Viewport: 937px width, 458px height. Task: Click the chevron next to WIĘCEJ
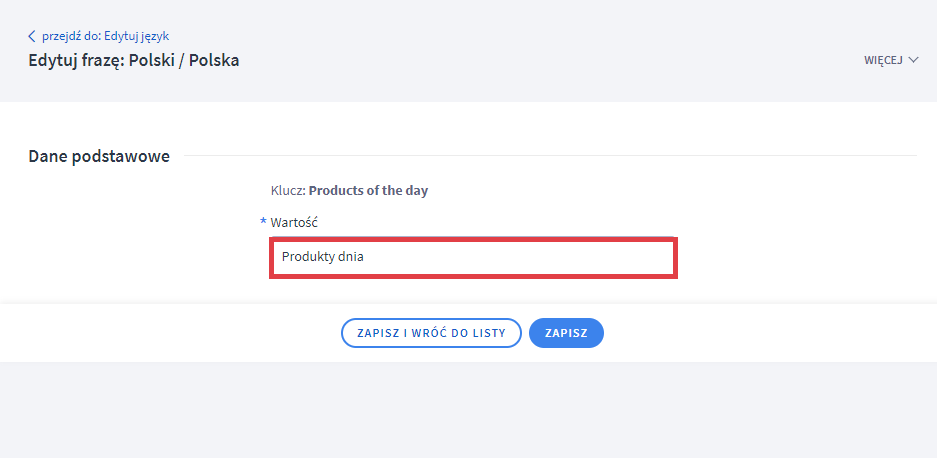(x=912, y=60)
